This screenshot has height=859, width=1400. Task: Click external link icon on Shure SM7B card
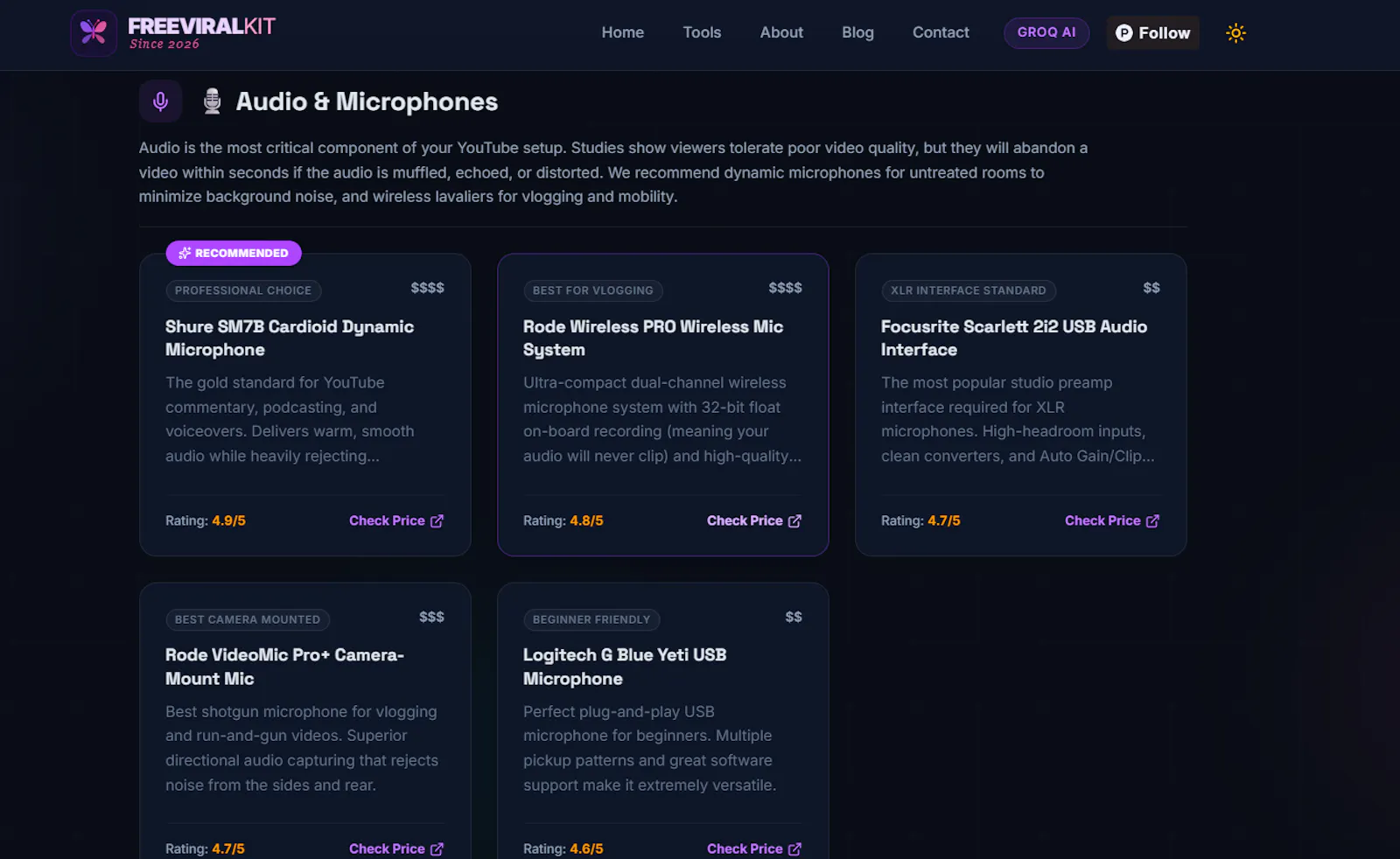(437, 521)
